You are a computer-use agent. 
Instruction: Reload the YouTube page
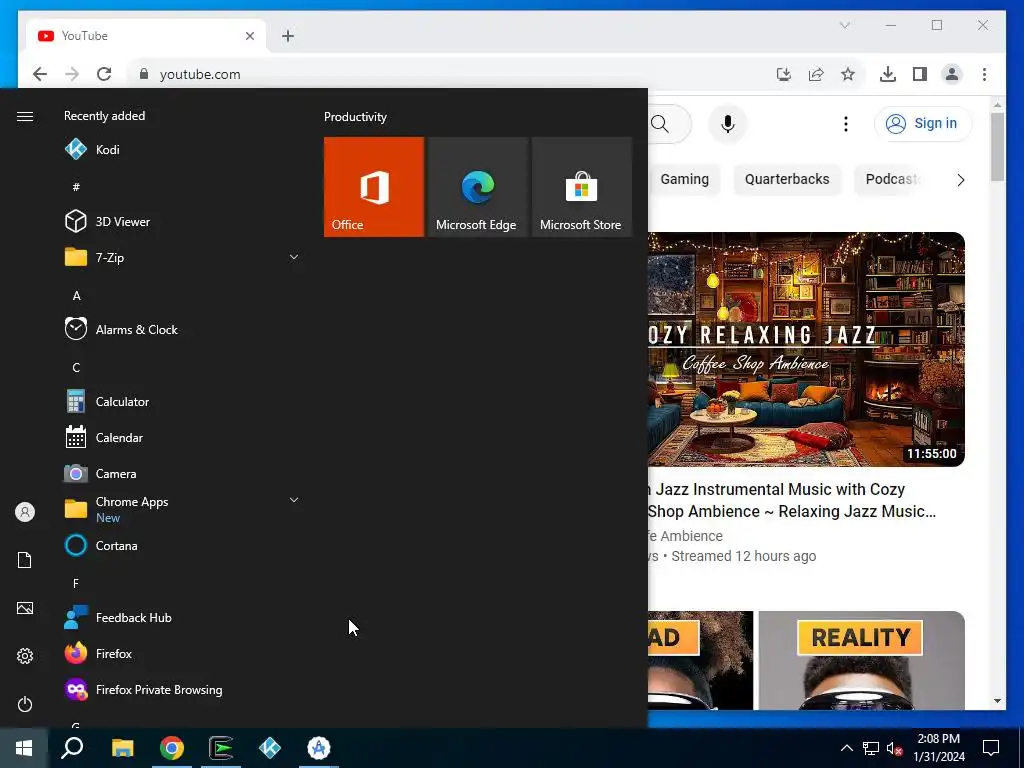coord(104,74)
